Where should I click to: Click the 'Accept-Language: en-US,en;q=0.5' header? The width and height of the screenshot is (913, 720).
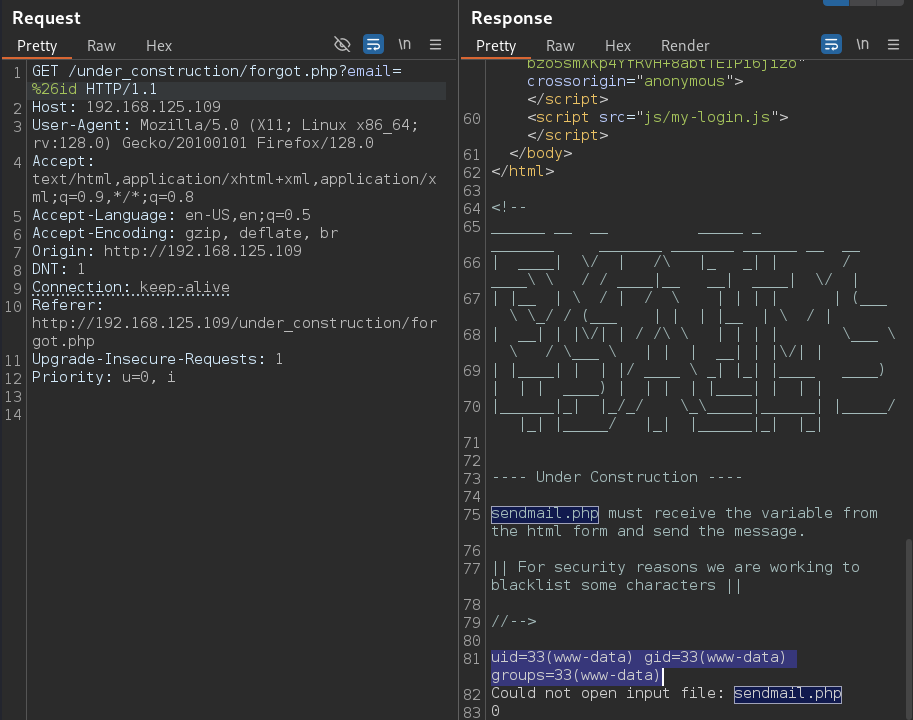[x=171, y=215]
